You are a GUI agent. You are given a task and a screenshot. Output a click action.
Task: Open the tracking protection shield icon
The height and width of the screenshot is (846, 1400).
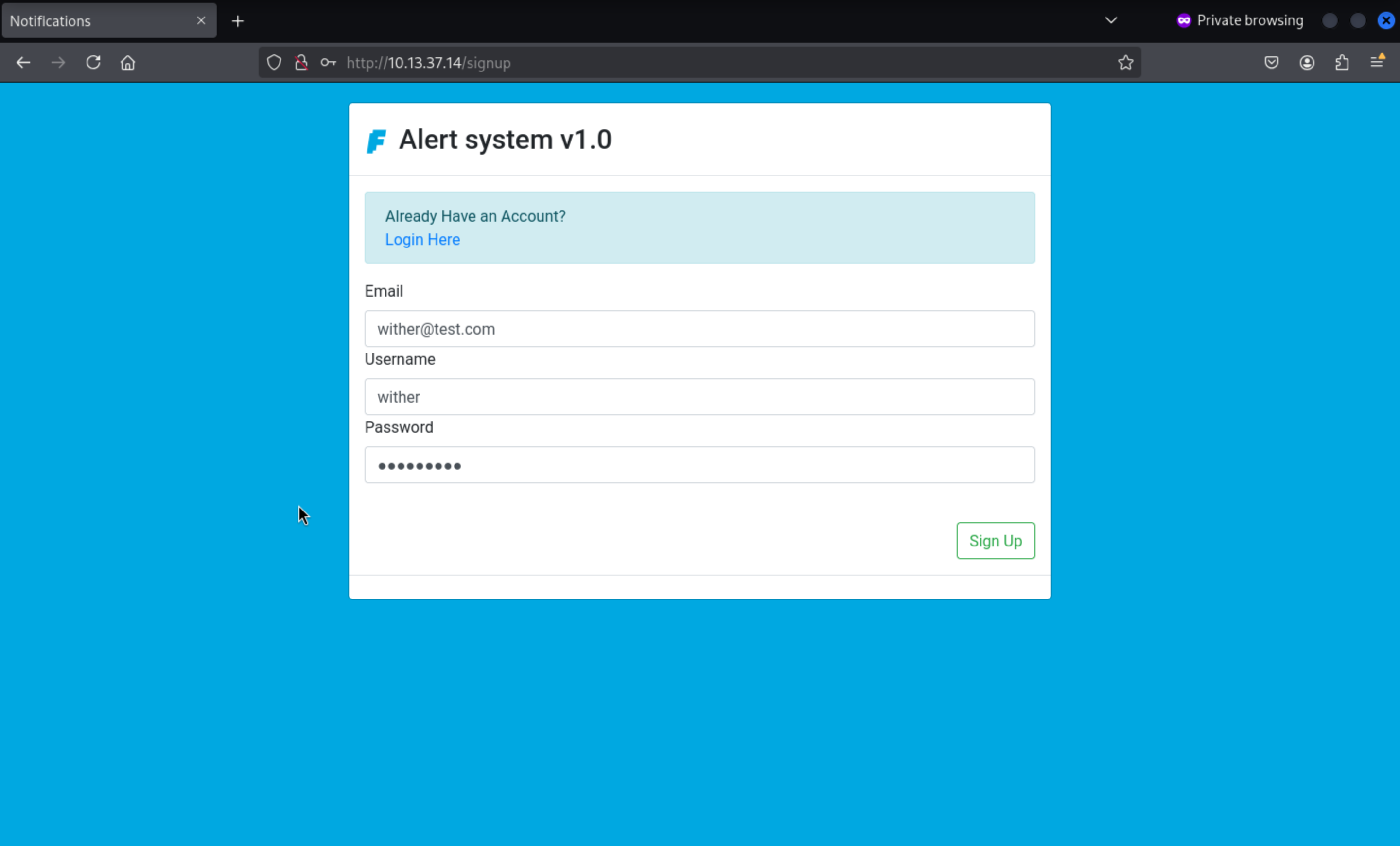[x=274, y=63]
